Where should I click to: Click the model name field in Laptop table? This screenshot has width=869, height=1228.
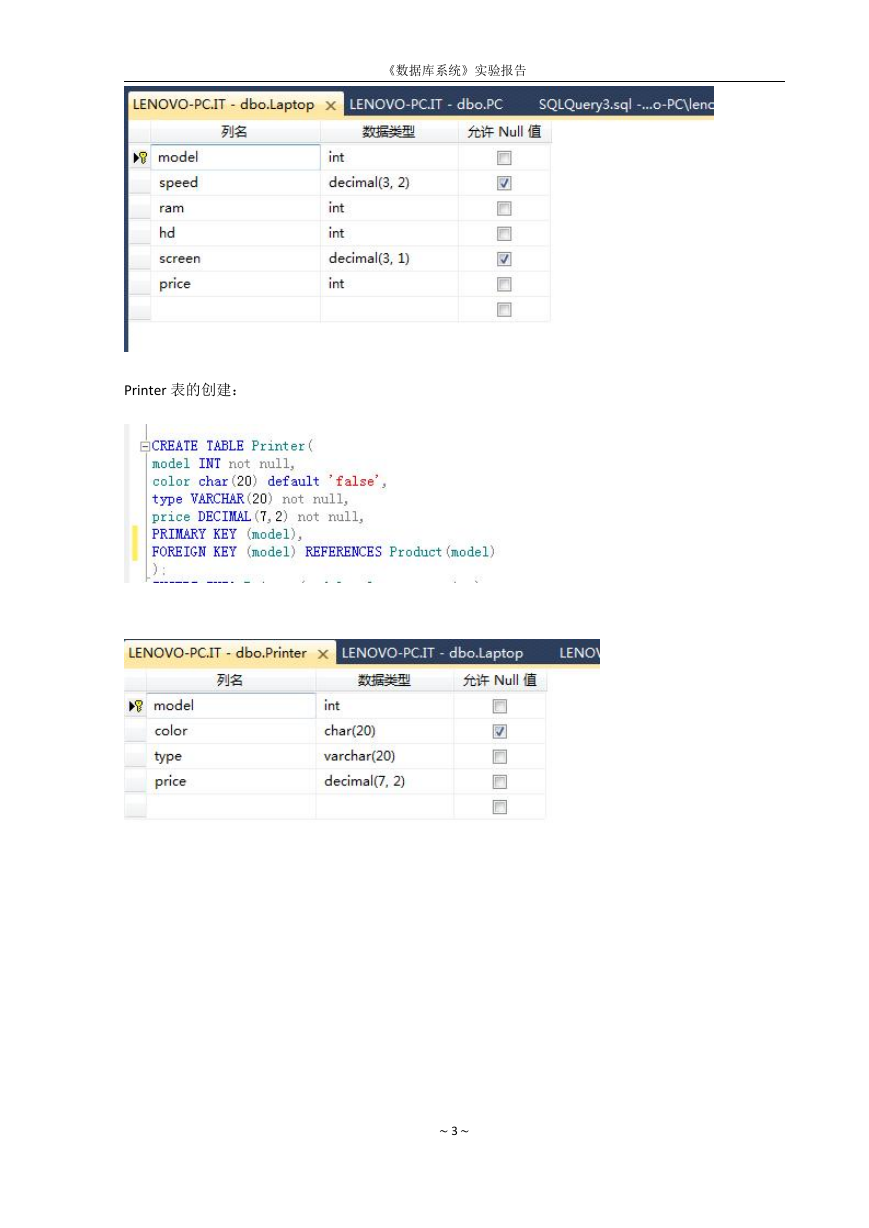(235, 157)
